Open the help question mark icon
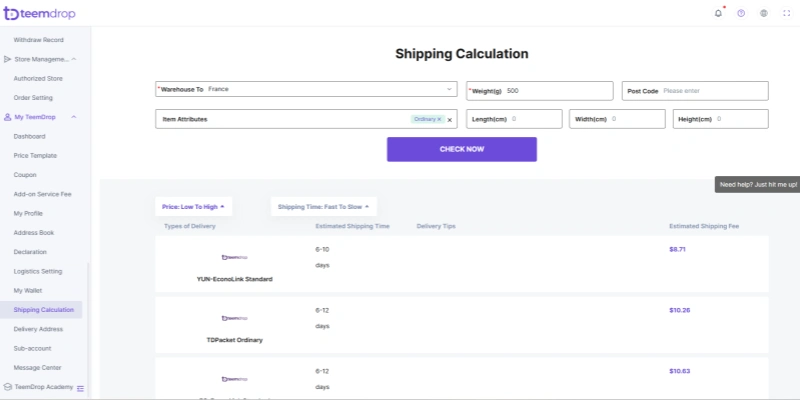Viewport: 800px width, 400px height. (741, 13)
